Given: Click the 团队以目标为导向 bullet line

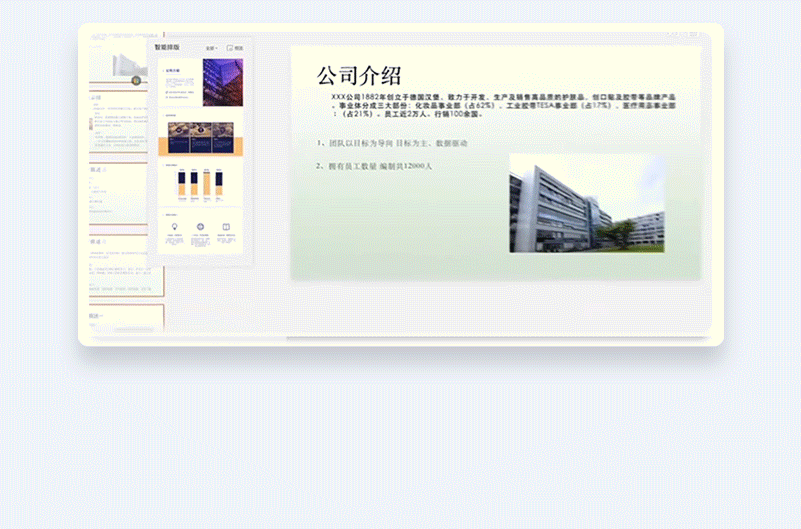Looking at the screenshot, I should 392,143.
